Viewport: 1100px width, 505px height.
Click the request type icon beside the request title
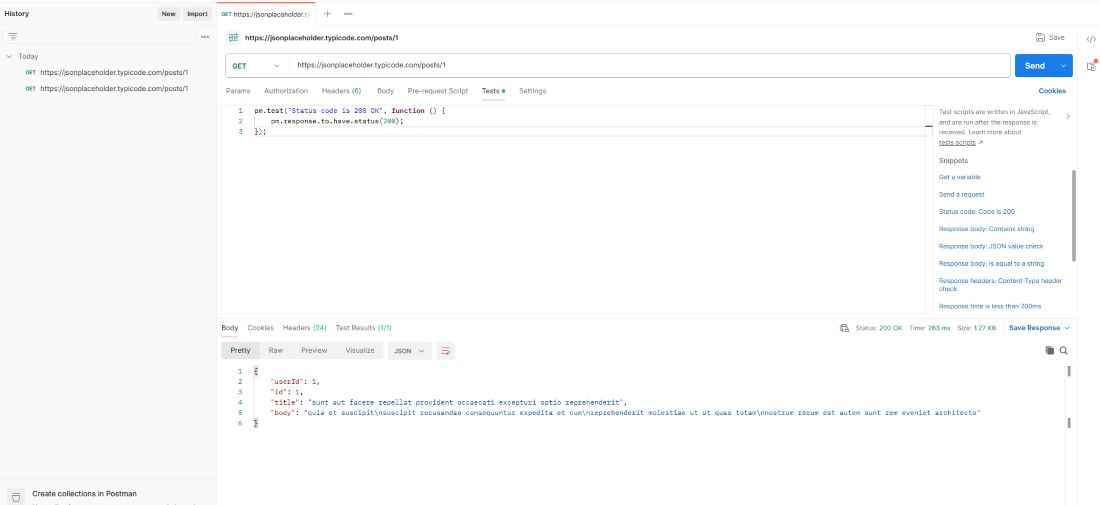pos(234,38)
